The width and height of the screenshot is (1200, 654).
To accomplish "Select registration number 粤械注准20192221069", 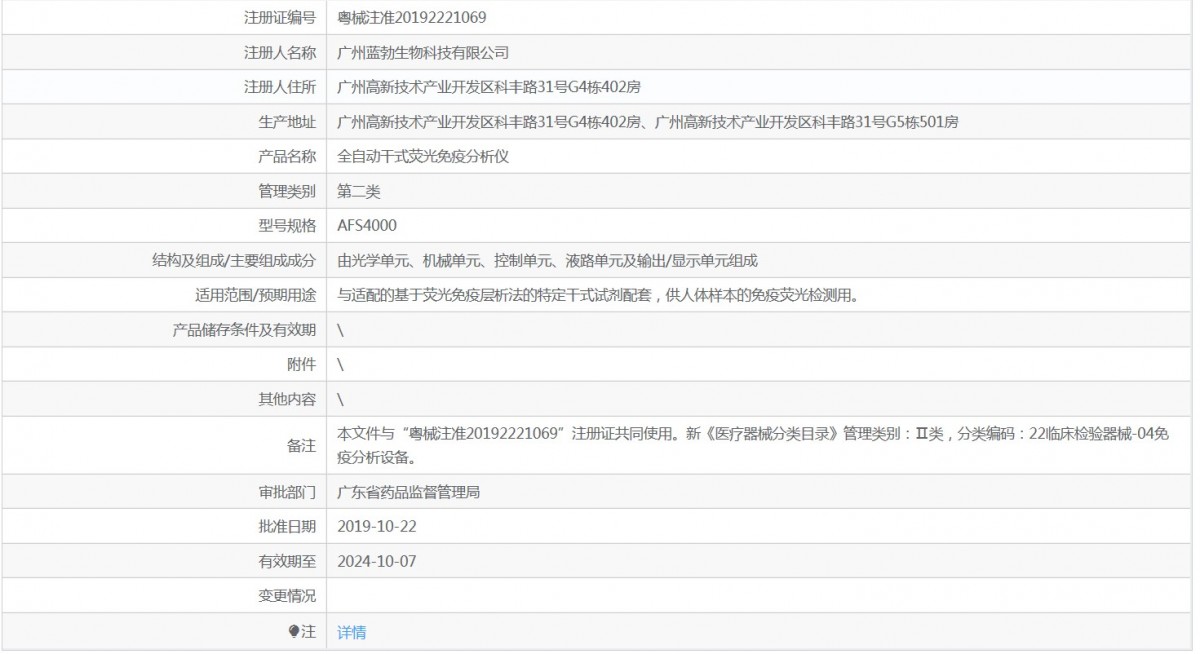I will coord(412,17).
